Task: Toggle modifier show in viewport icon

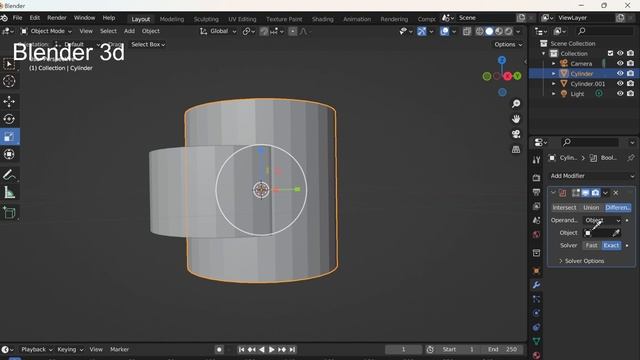Action: coord(585,193)
